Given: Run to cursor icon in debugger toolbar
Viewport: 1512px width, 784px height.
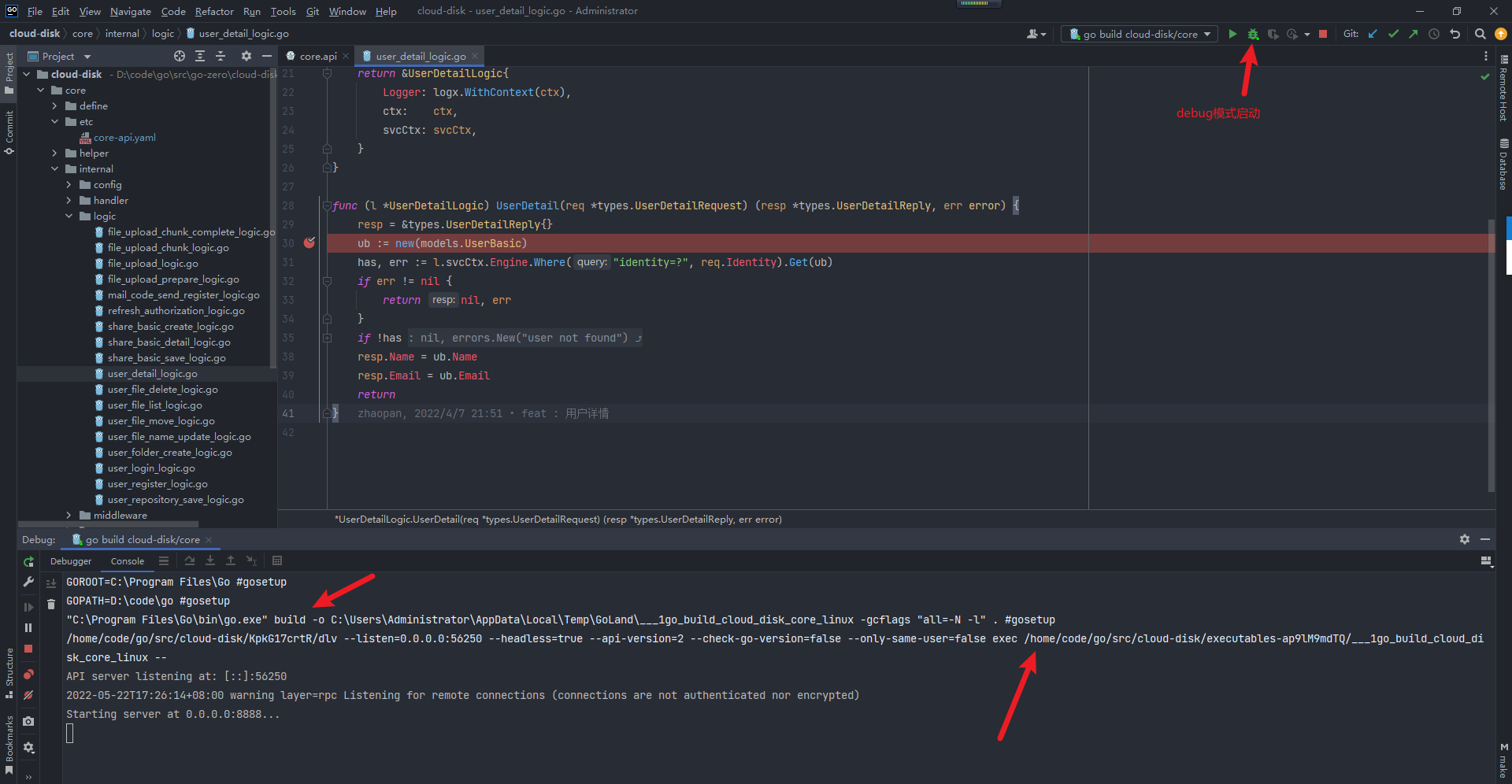Looking at the screenshot, I should pyautogui.click(x=251, y=560).
